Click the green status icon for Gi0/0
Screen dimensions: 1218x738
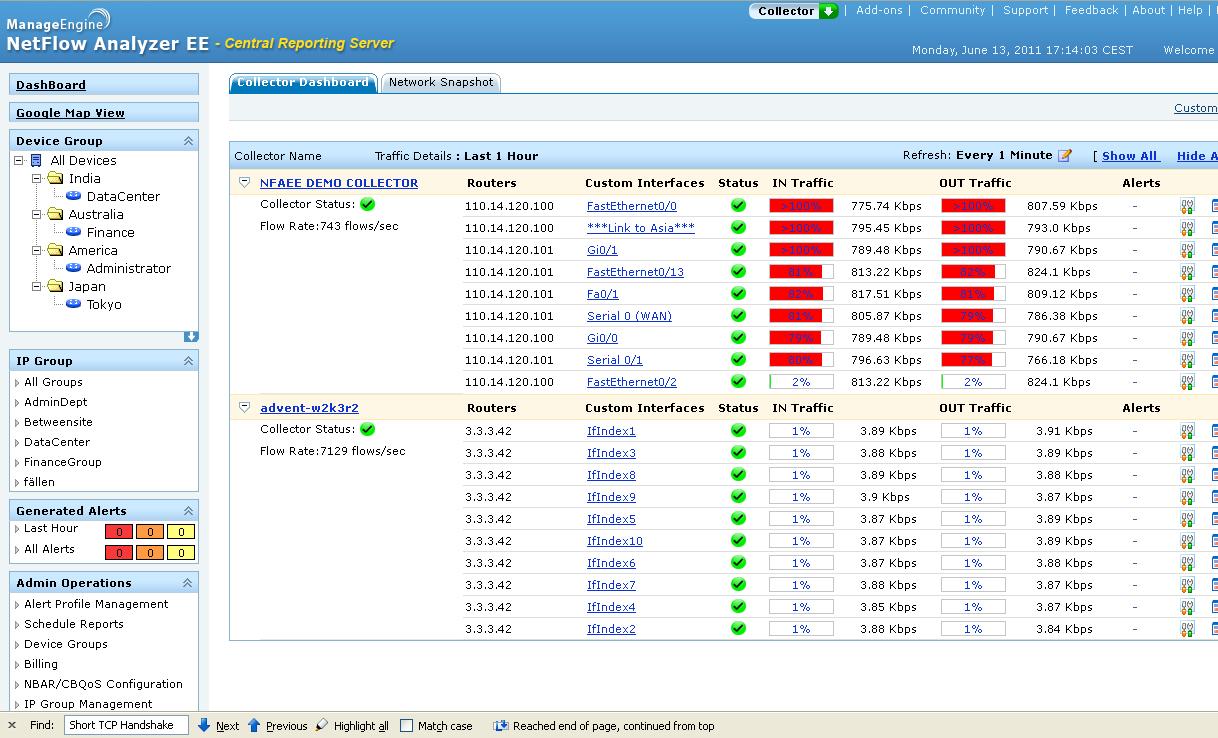[738, 338]
